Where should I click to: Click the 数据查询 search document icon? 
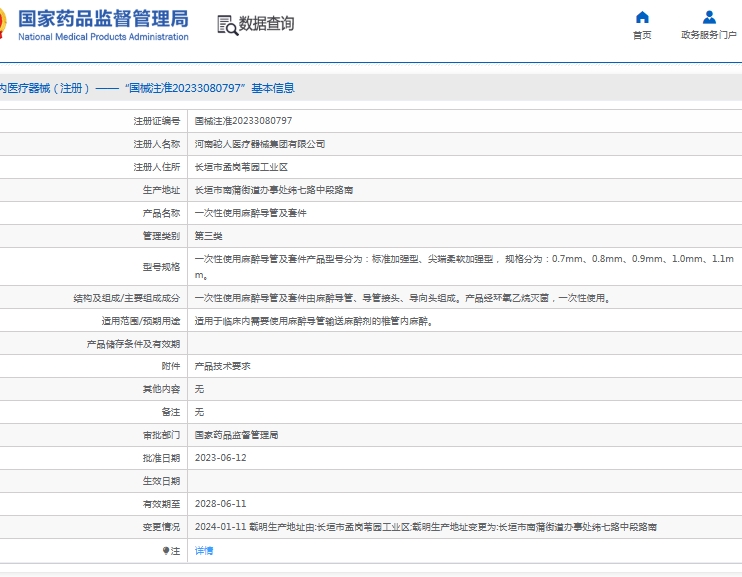pyautogui.click(x=228, y=25)
